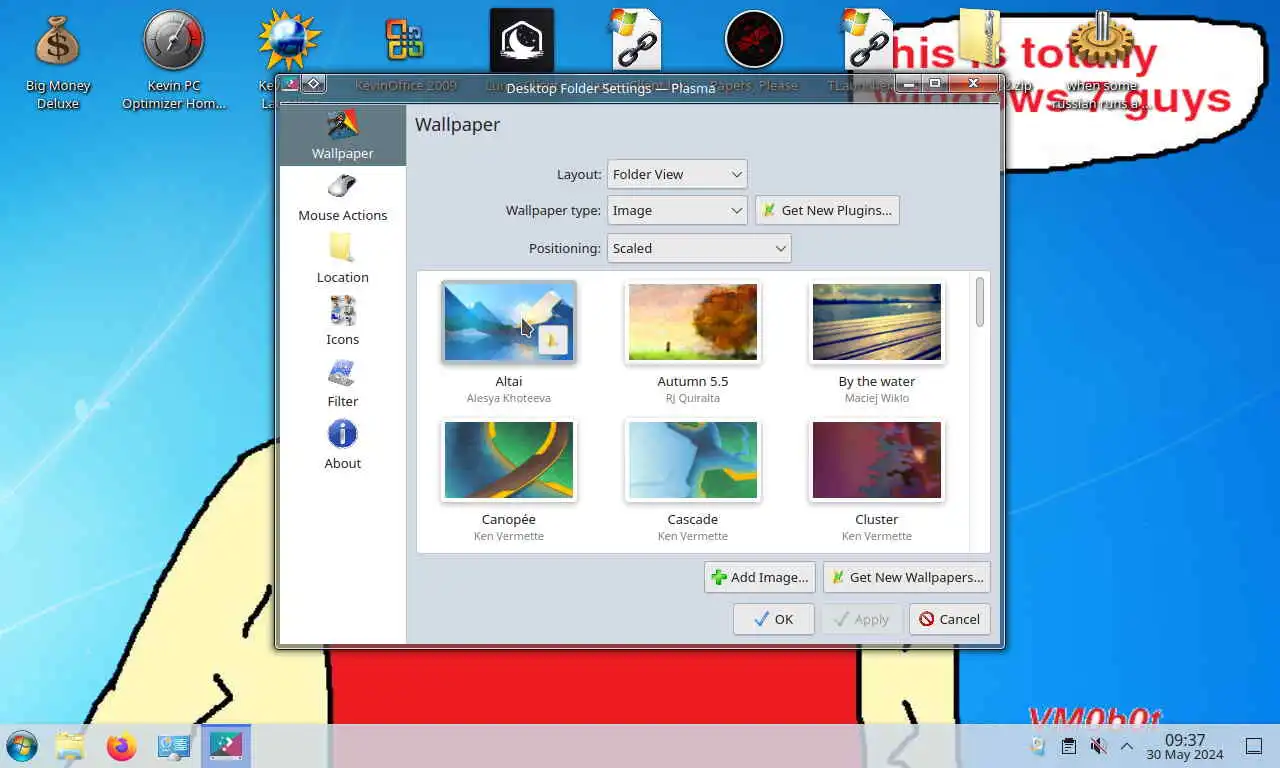Select the KevinOffice 2009 desktop icon

pos(405,40)
